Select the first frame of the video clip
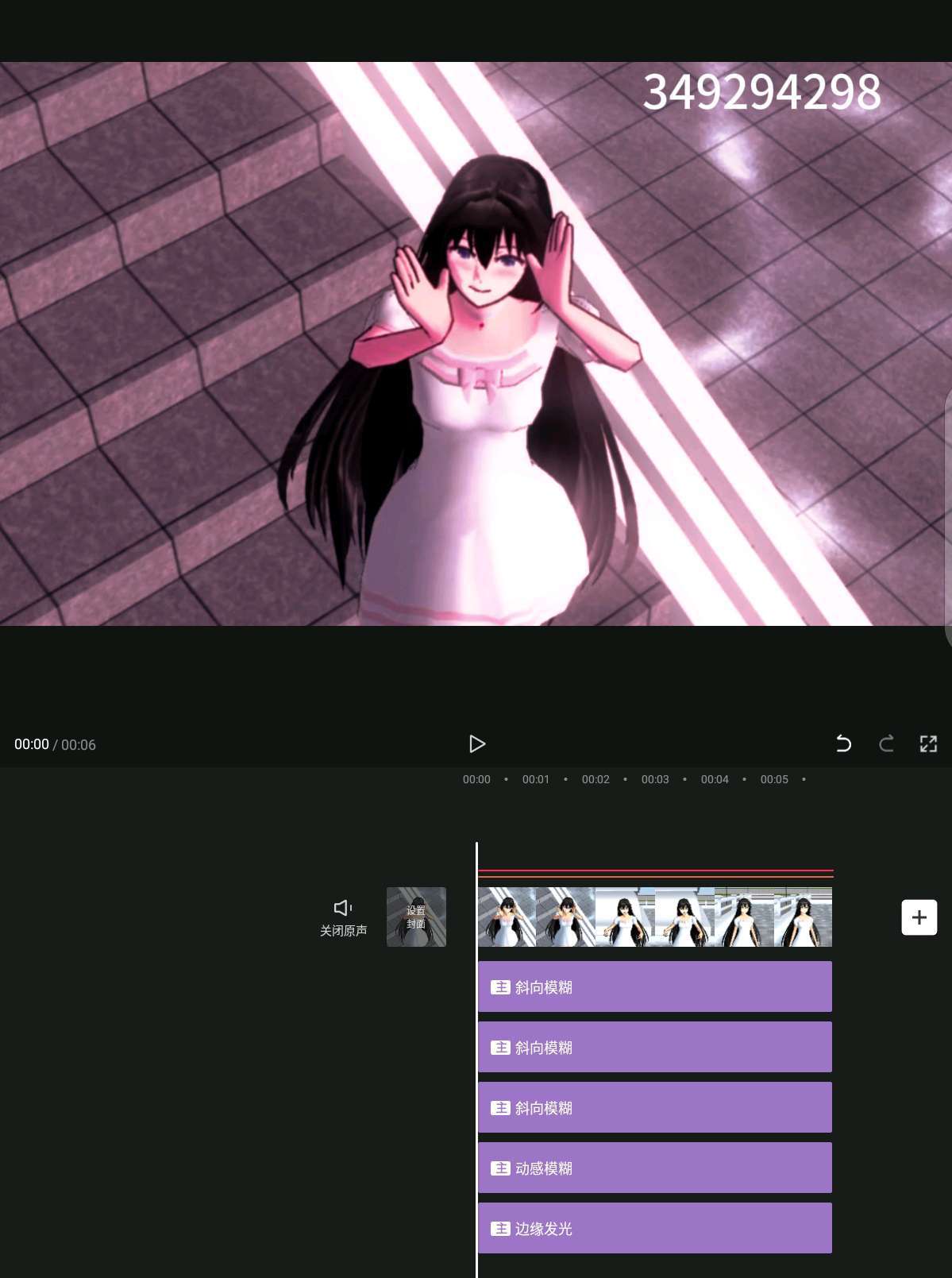The height and width of the screenshot is (1278, 952). pyautogui.click(x=507, y=917)
